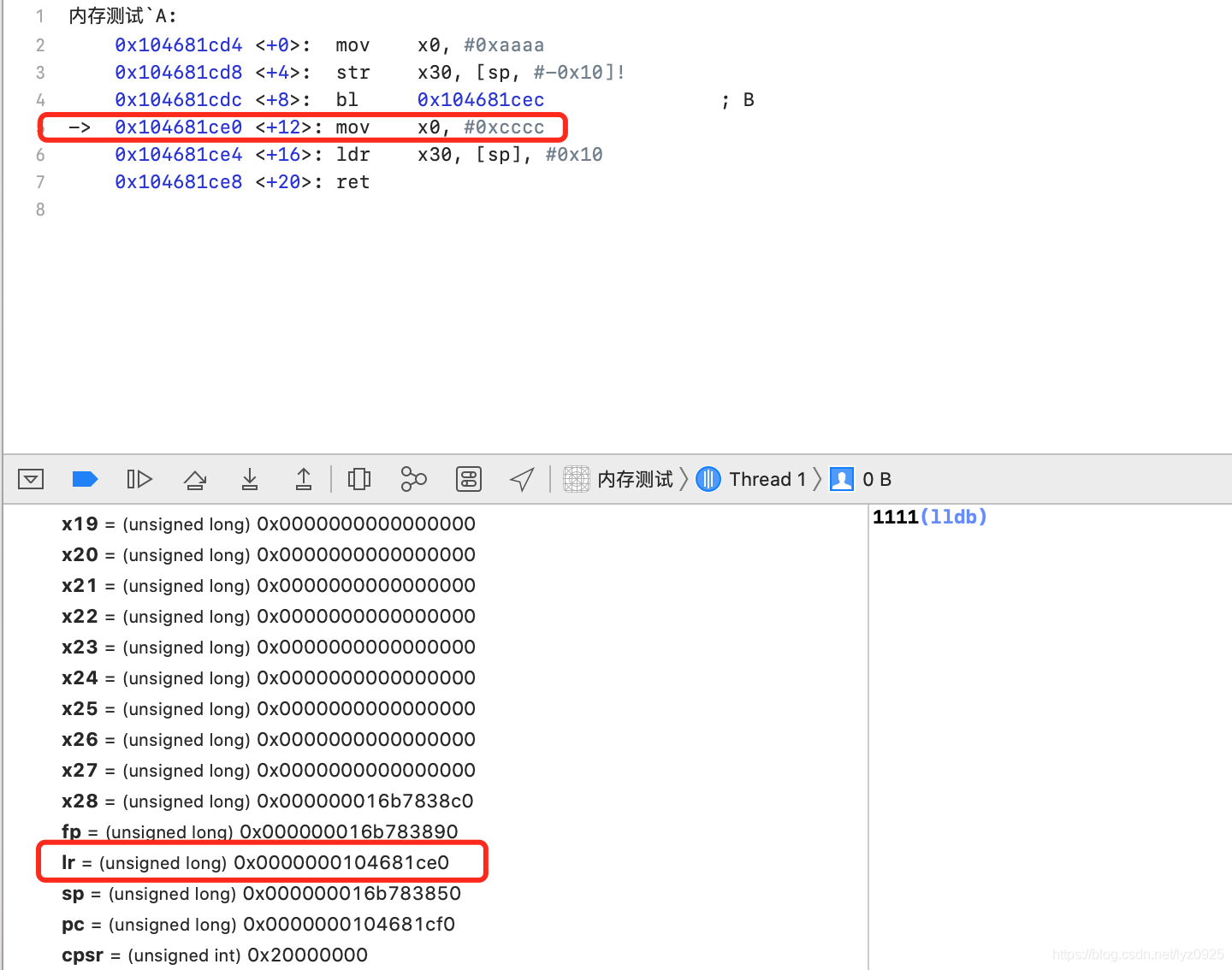This screenshot has width=1232, height=970.
Task: Click the Thread 1 blue icon
Action: click(x=708, y=479)
